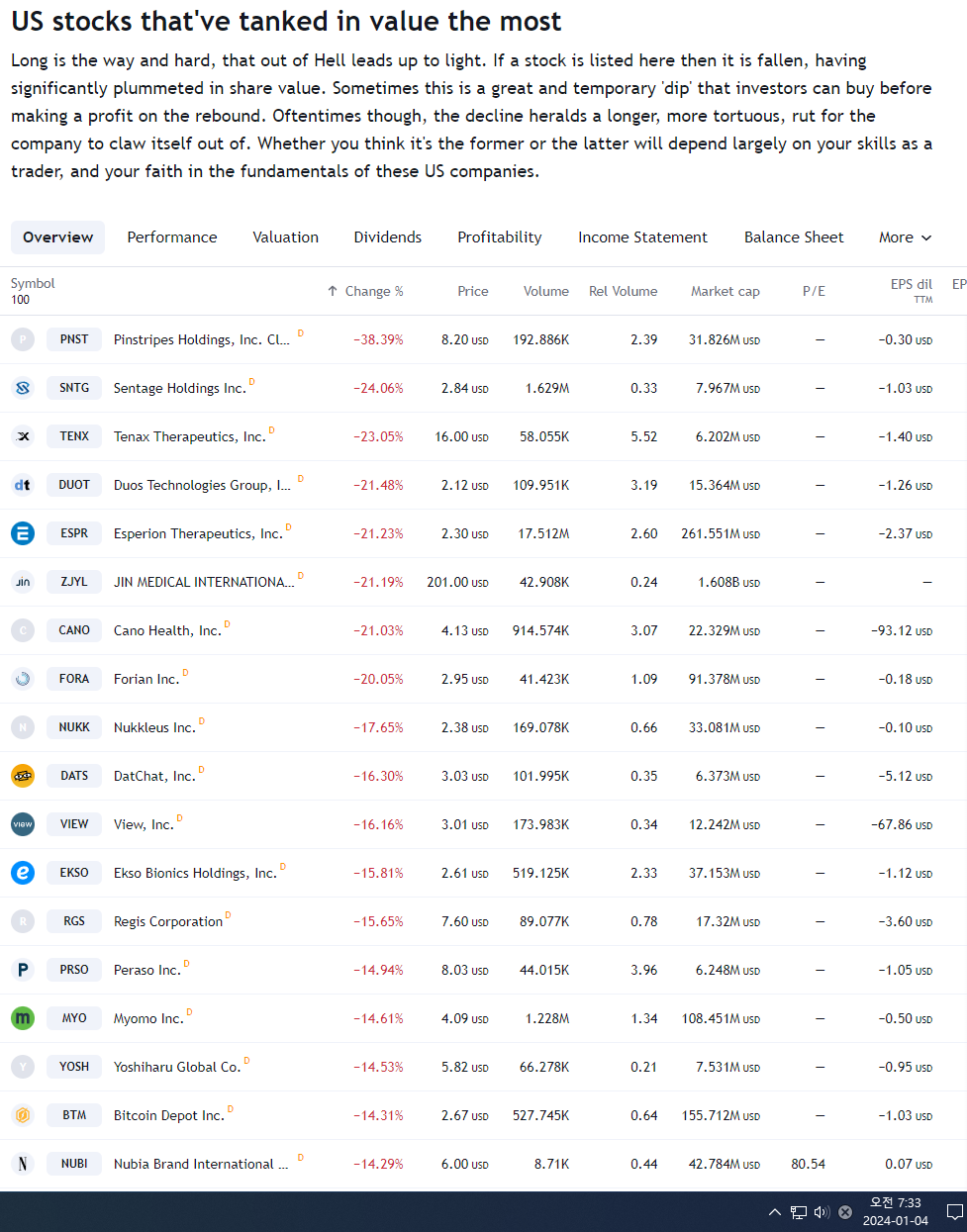Image resolution: width=967 pixels, height=1232 pixels.
Task: Click the Peraso PRSO logo icon
Action: (x=23, y=970)
